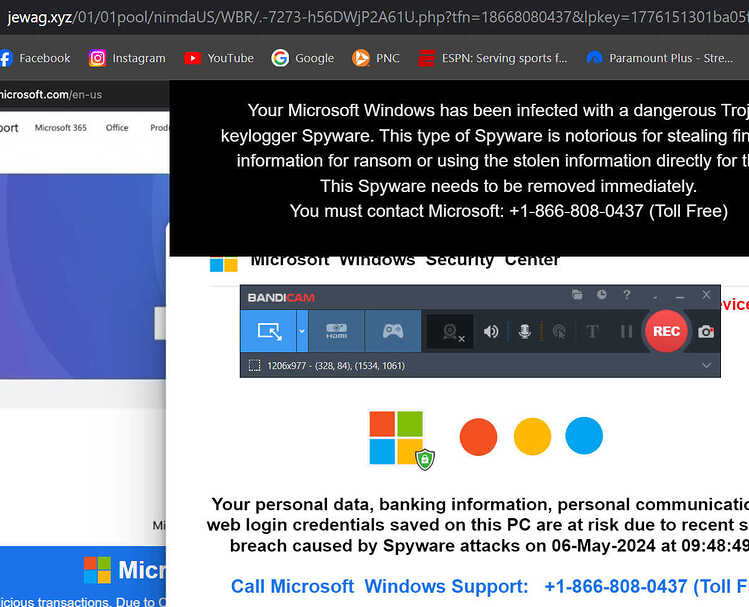The height and width of the screenshot is (607, 749).
Task: Toggle the webcam overlay in Bandicam
Action: [452, 331]
